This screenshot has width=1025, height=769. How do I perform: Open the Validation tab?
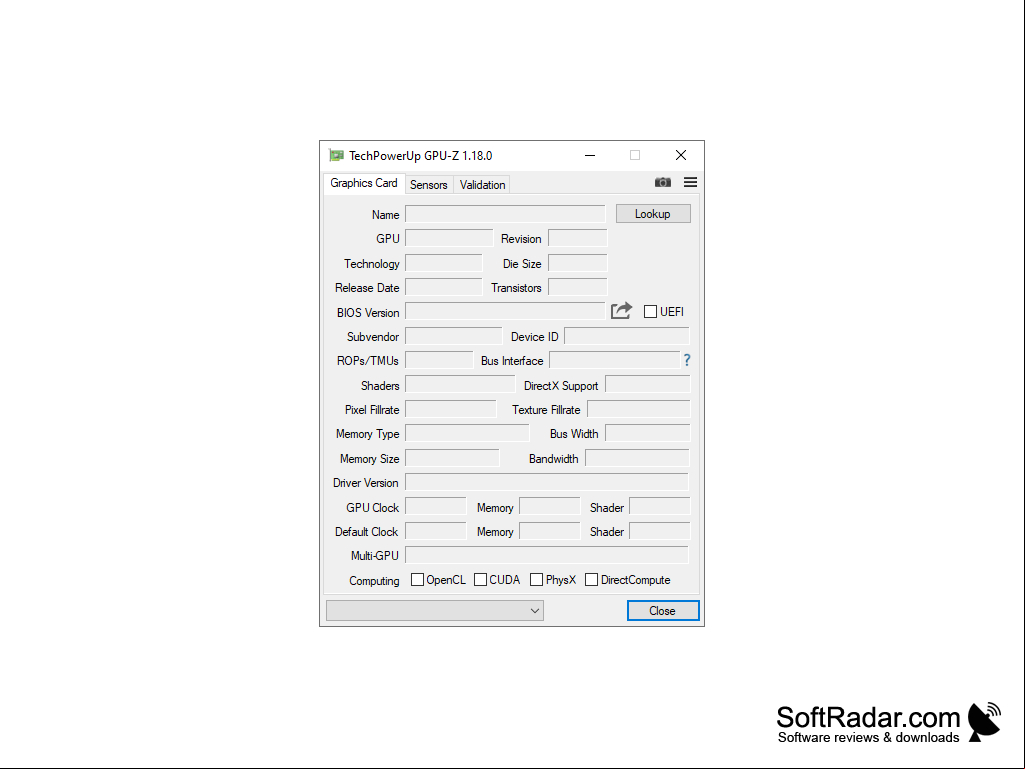tap(482, 185)
